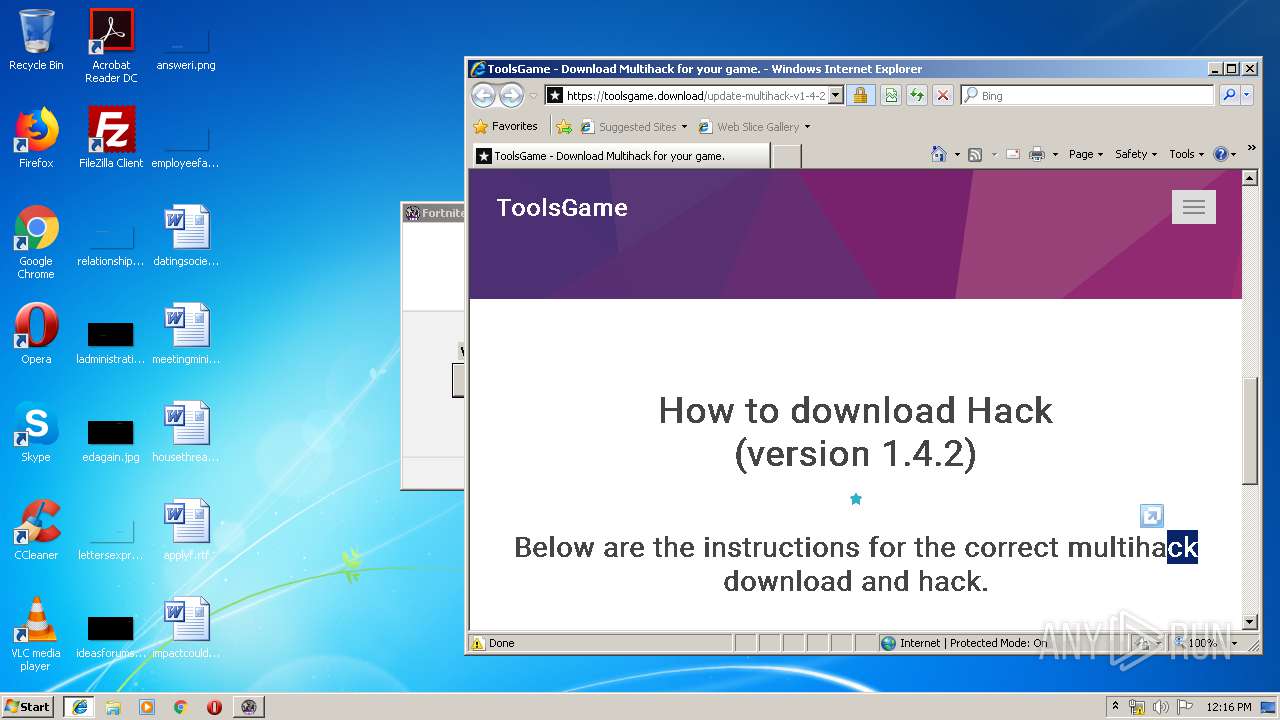The image size is (1280, 720).
Task: Expand the Suggested Sites dropdown arrow
Action: (x=685, y=127)
